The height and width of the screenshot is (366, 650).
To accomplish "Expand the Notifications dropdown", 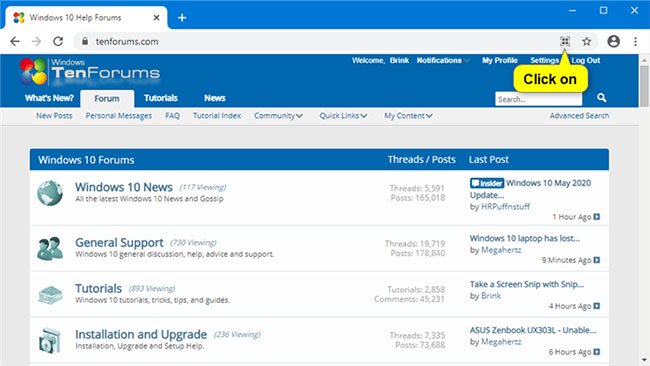I will [x=443, y=61].
